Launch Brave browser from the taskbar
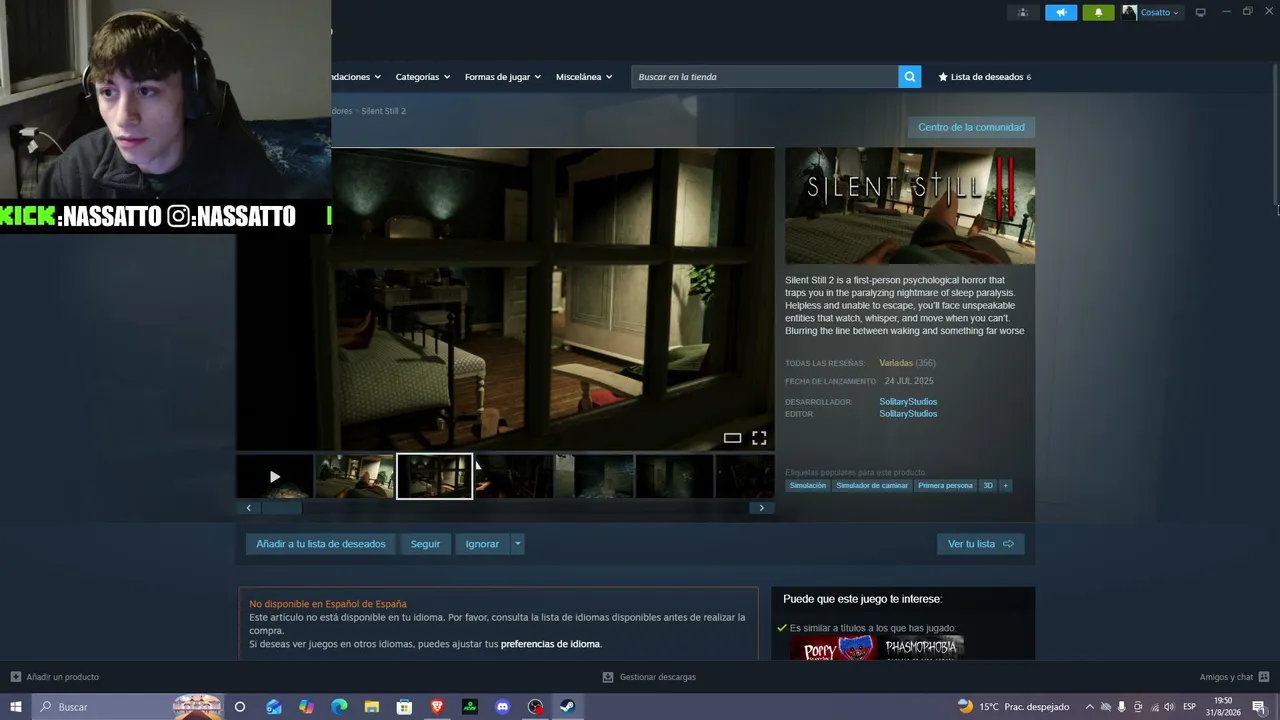The height and width of the screenshot is (720, 1280). 437,707
